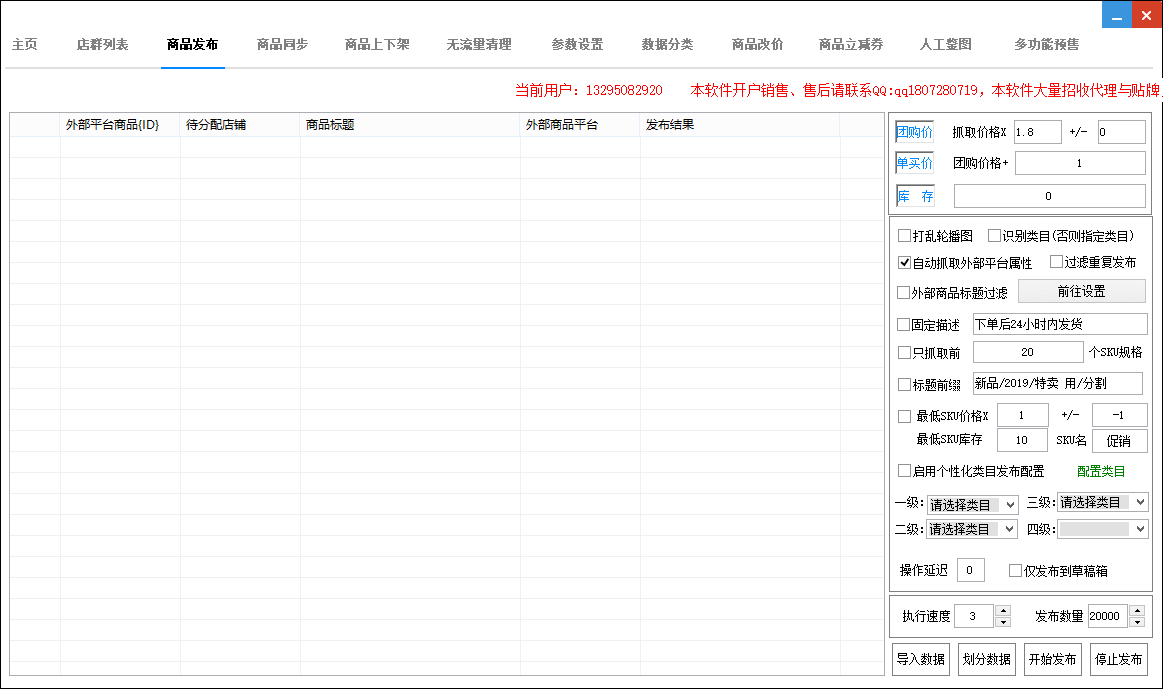
Task: Open the 一级 category dropdown
Action: click(x=972, y=505)
